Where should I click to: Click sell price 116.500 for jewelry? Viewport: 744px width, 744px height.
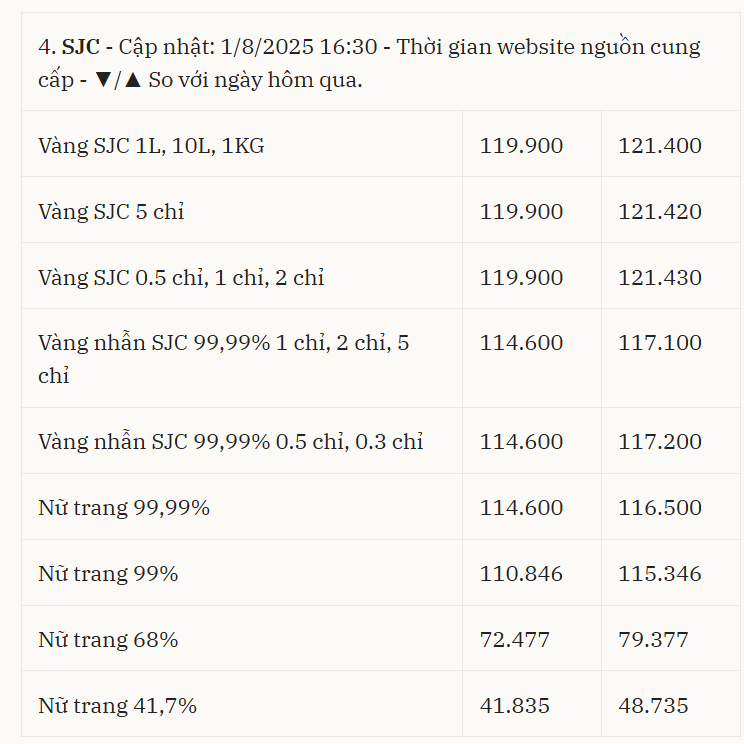(660, 507)
